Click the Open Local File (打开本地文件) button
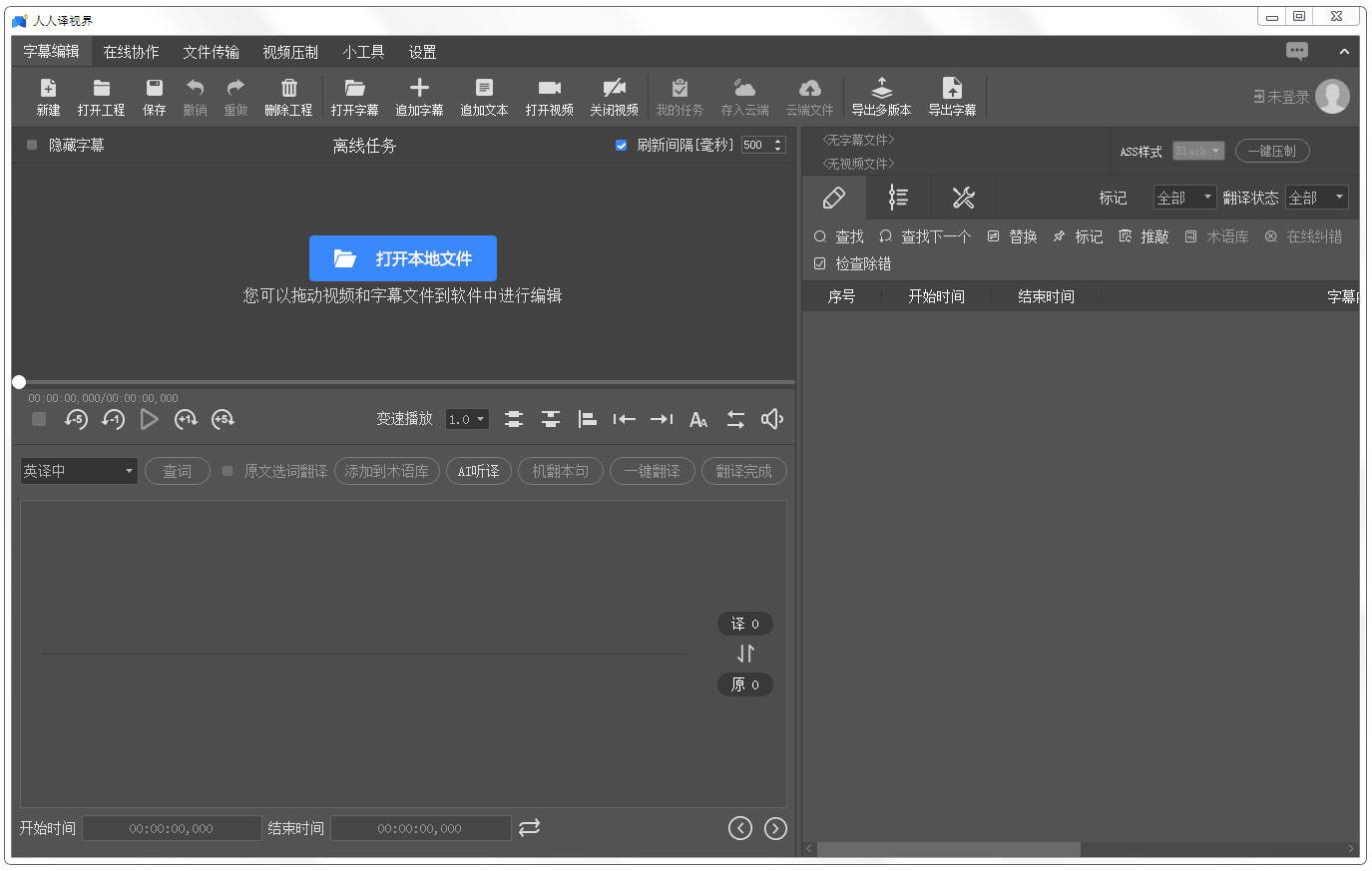Screen dimensions: 1372x871 402,258
